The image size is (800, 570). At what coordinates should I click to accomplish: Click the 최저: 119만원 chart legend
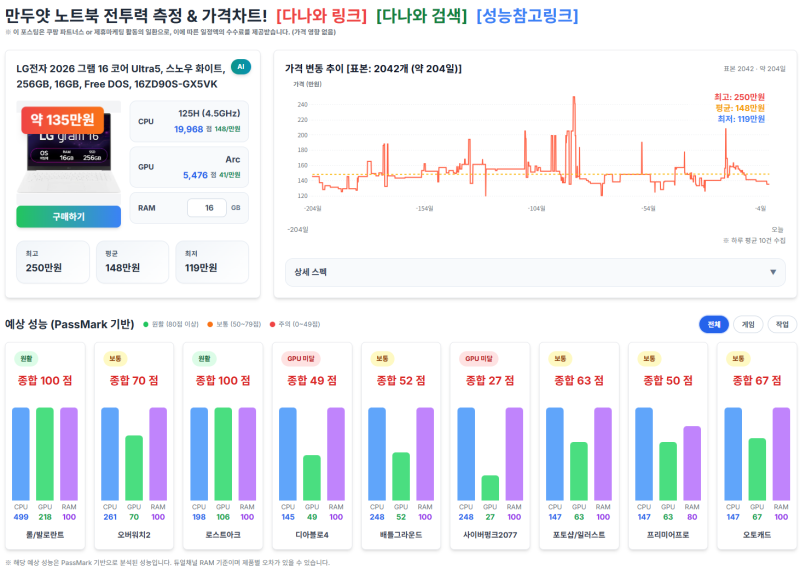[x=741, y=119]
